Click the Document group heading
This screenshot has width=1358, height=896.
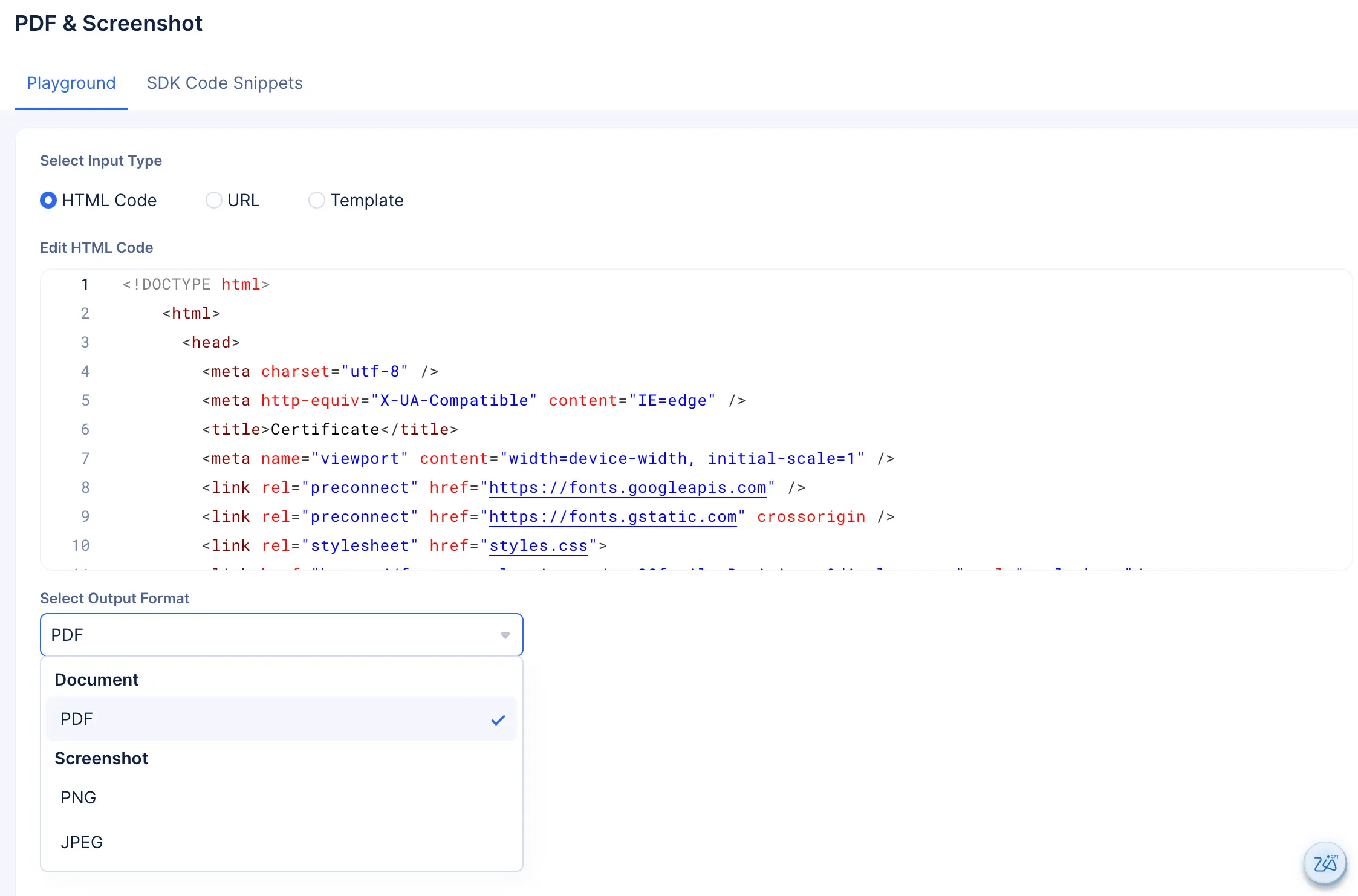click(97, 680)
